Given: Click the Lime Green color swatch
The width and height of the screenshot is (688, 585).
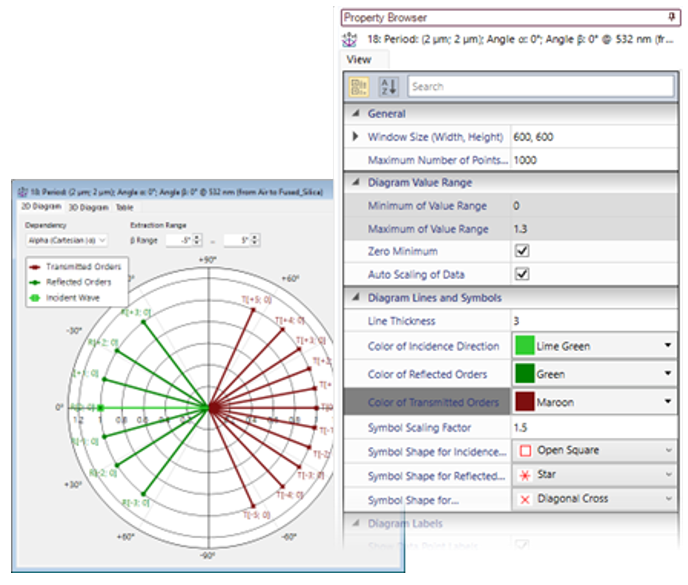Looking at the screenshot, I should click(x=523, y=346).
